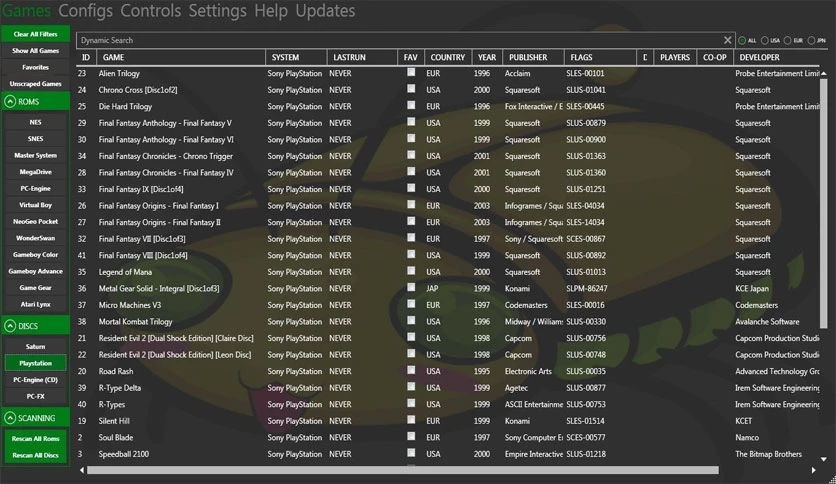Check favorite box for Road Rash
Image resolution: width=836 pixels, height=484 pixels.
pyautogui.click(x=411, y=370)
